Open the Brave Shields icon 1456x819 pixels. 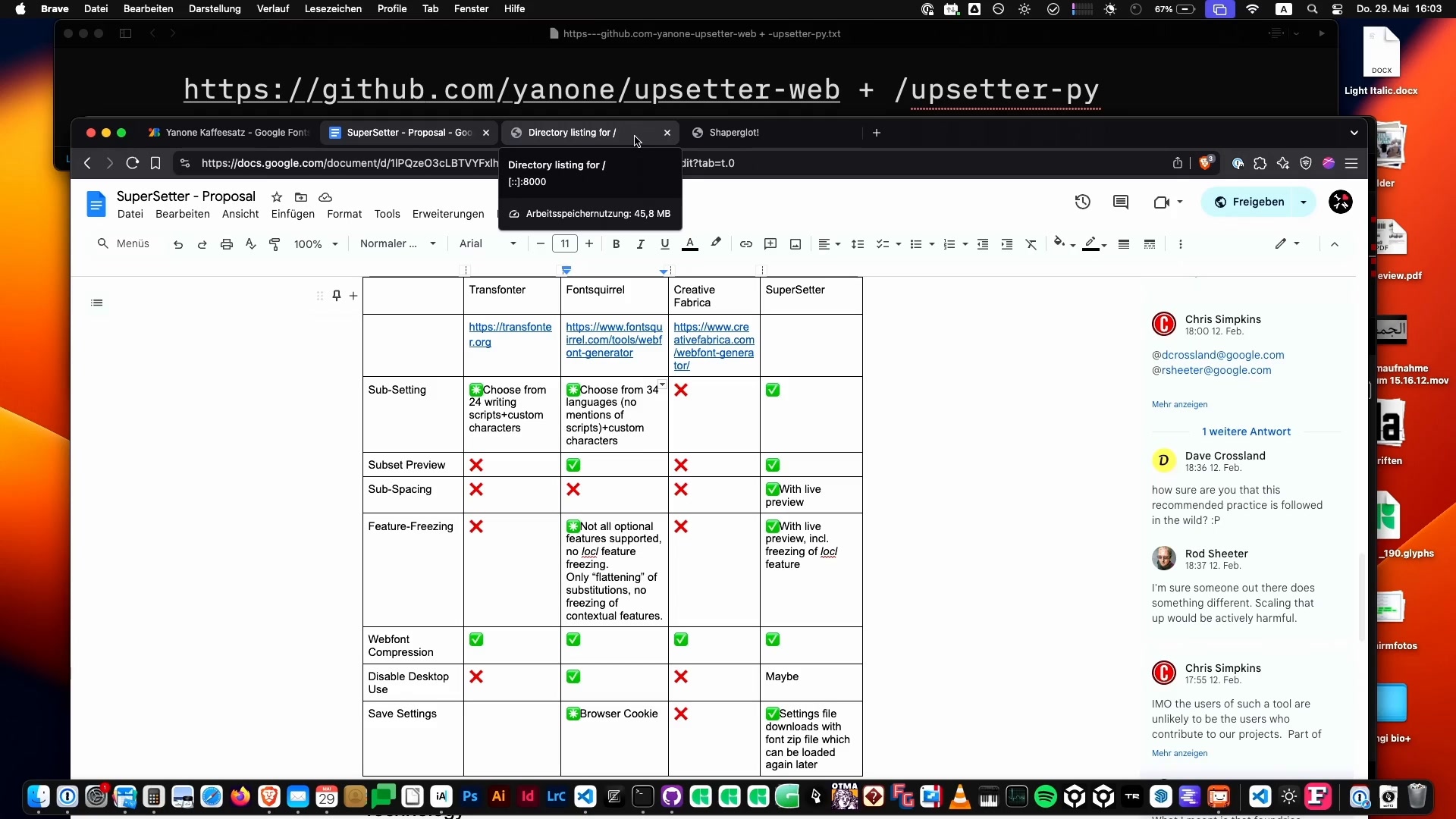(1206, 162)
